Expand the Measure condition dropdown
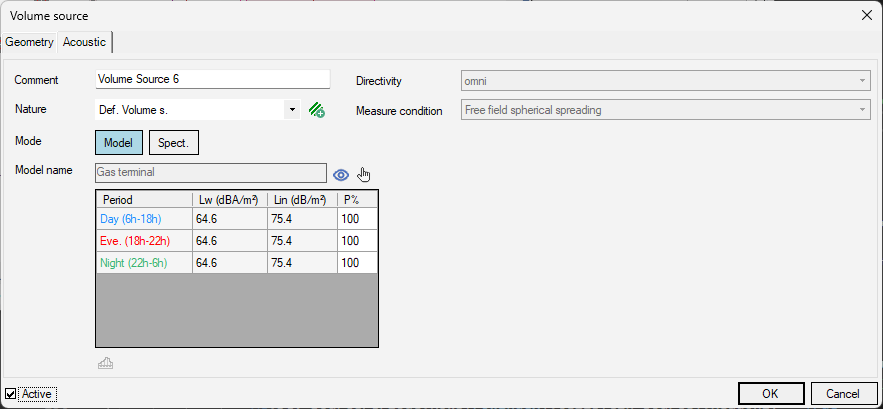883x409 pixels. (666, 110)
